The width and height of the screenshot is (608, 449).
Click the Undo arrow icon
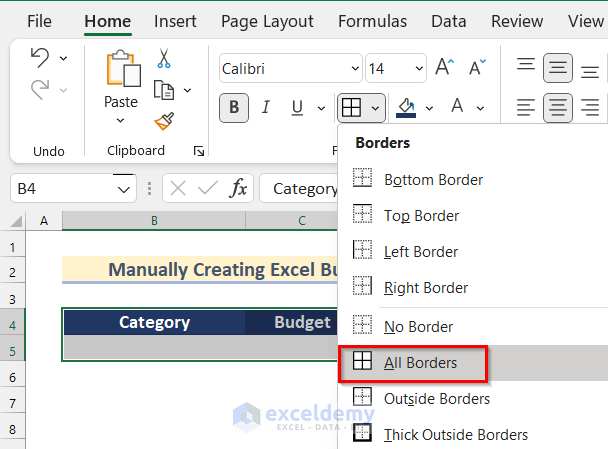tap(39, 58)
